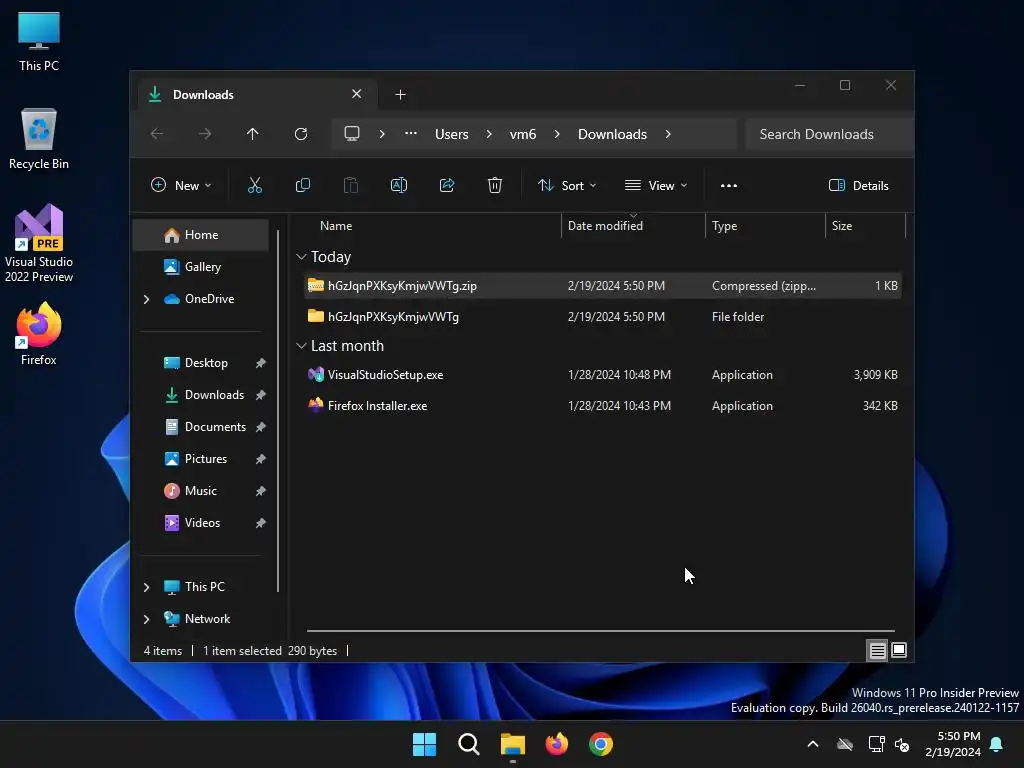Select Visual Studio 2022 Preview shortcut
Image resolution: width=1024 pixels, height=768 pixels.
[x=39, y=243]
